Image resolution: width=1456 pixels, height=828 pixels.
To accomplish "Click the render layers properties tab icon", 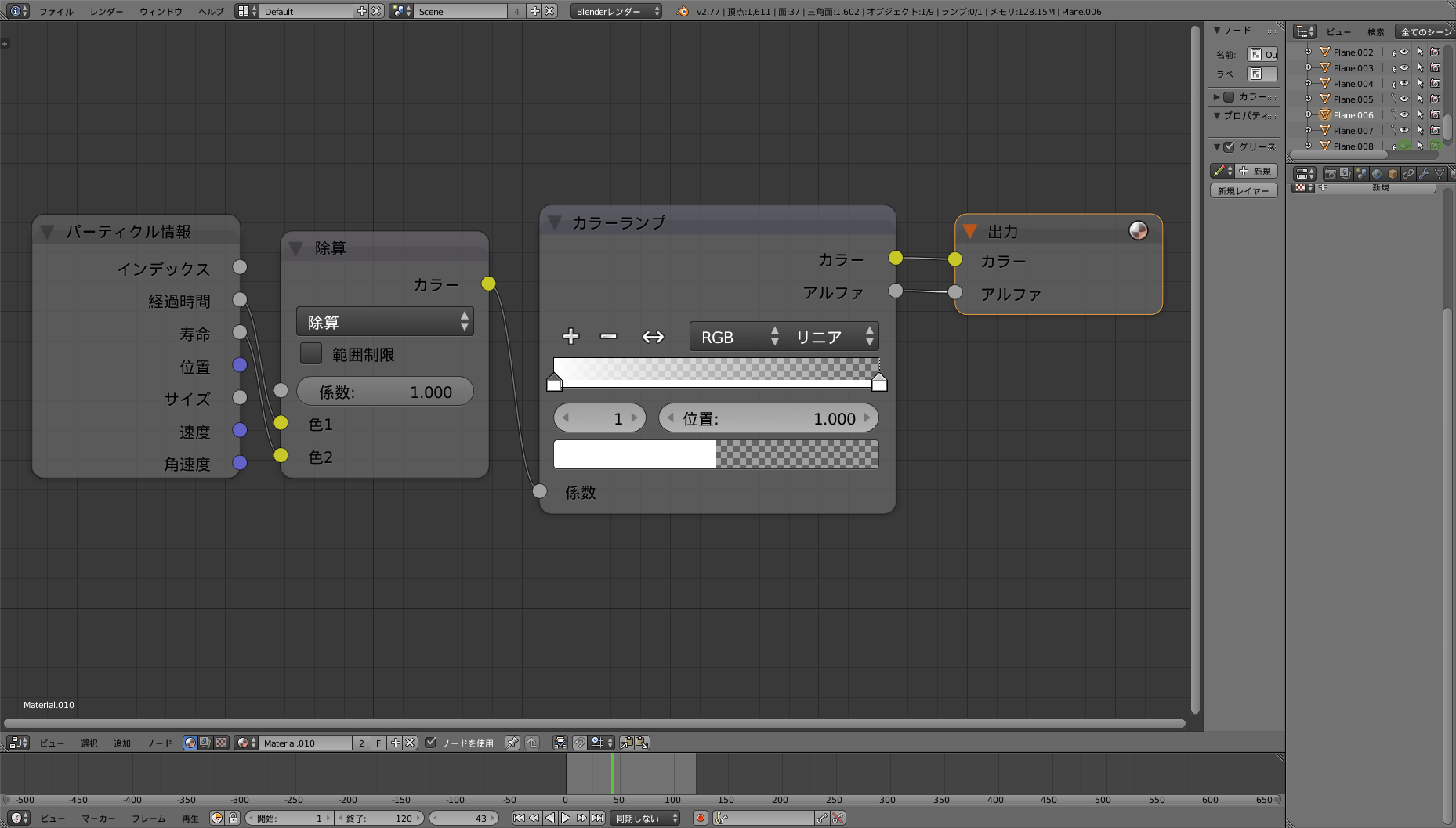I will coord(1346,174).
